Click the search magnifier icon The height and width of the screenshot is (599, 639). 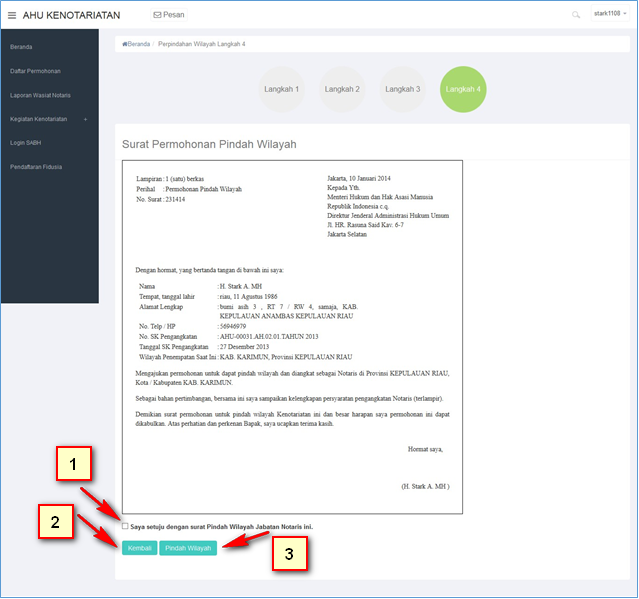(575, 16)
